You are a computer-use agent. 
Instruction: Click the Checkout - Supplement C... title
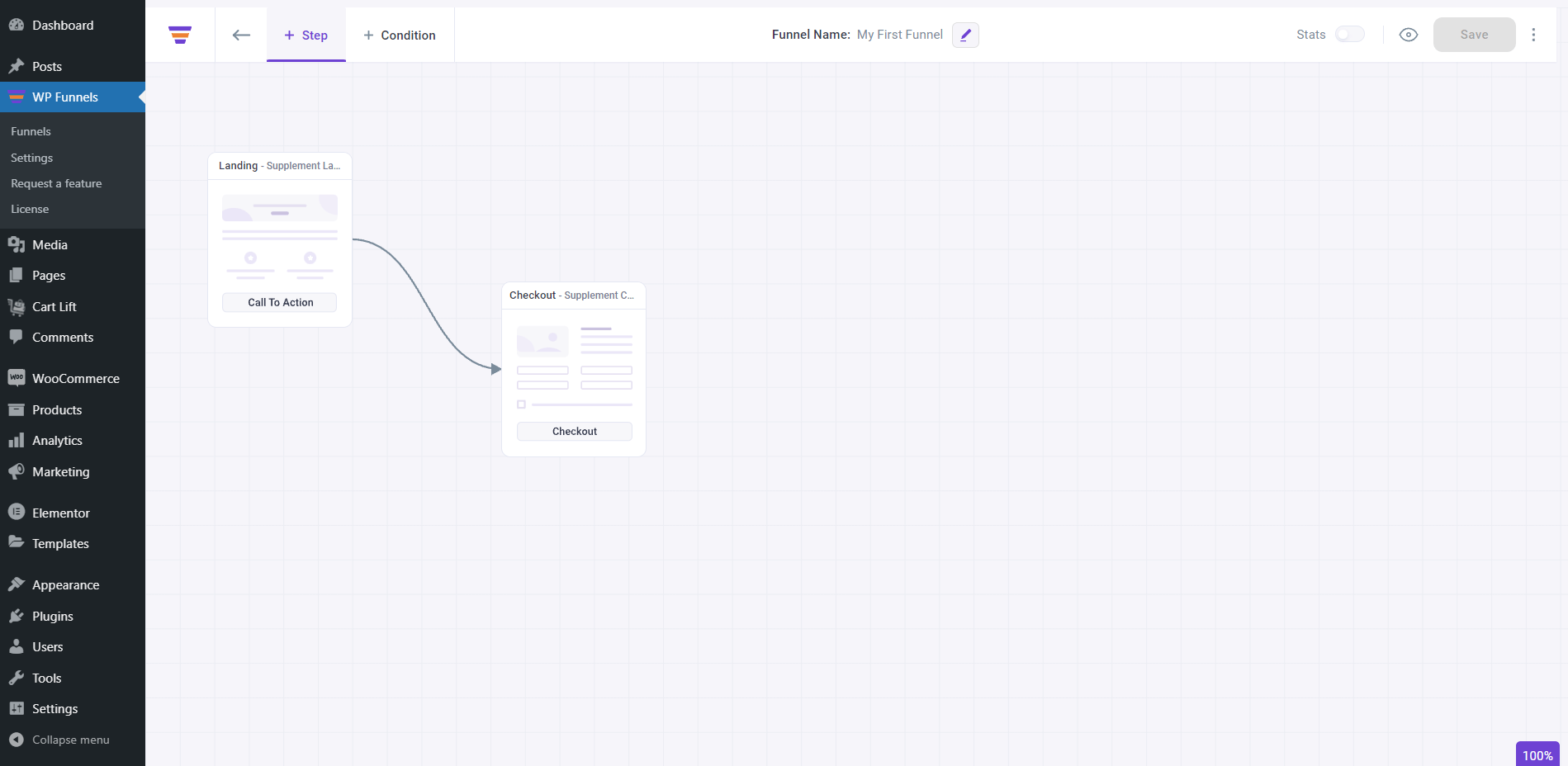tap(571, 296)
